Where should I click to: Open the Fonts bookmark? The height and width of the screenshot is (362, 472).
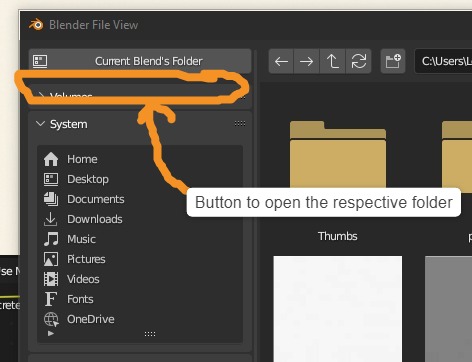[140, 299]
